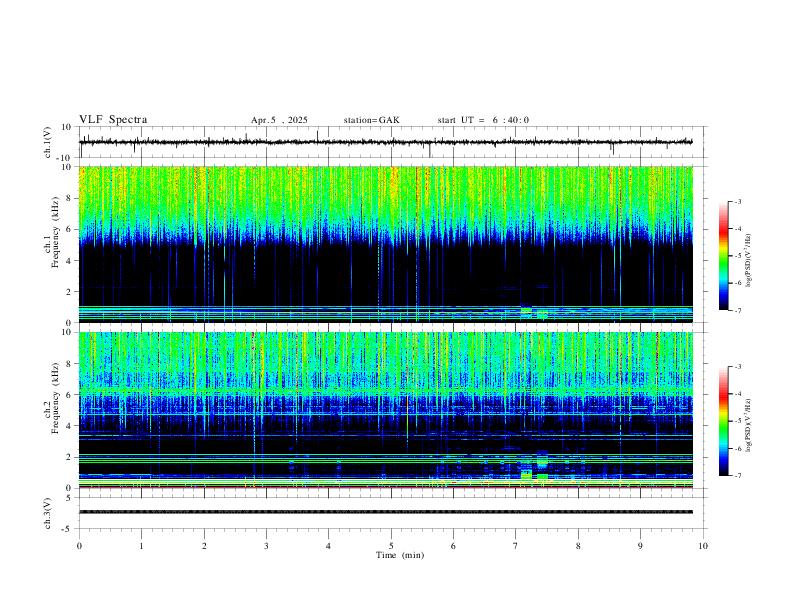
Task: Click the "-6" tick on ch.2 color bar
Action: [737, 448]
